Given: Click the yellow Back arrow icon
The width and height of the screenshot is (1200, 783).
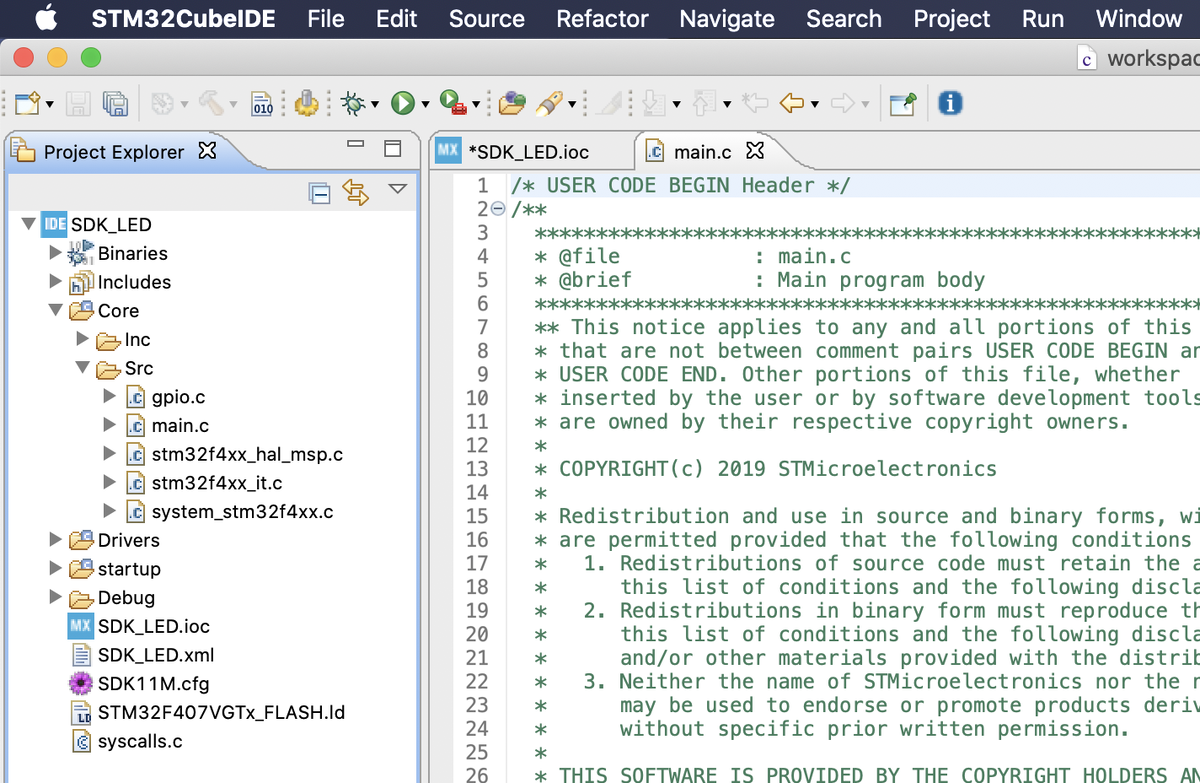Looking at the screenshot, I should click(x=792, y=103).
